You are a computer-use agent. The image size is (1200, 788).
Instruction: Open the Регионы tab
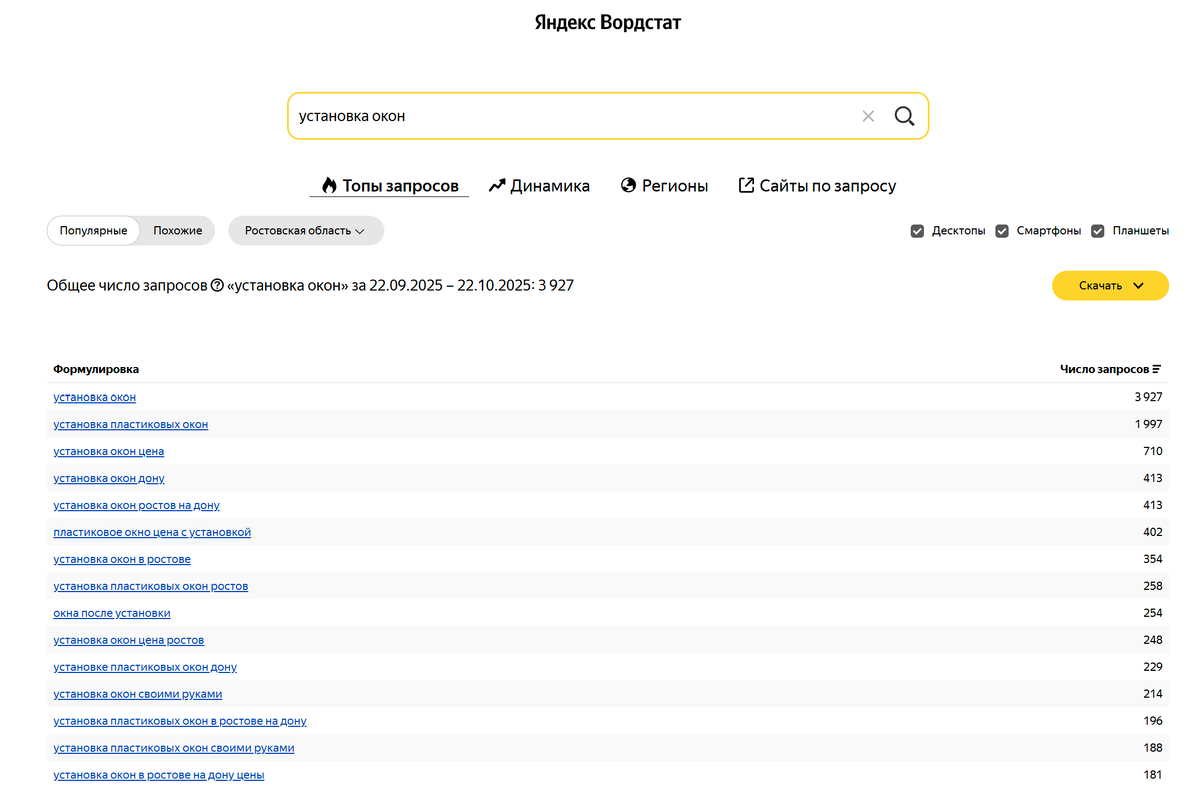[664, 186]
